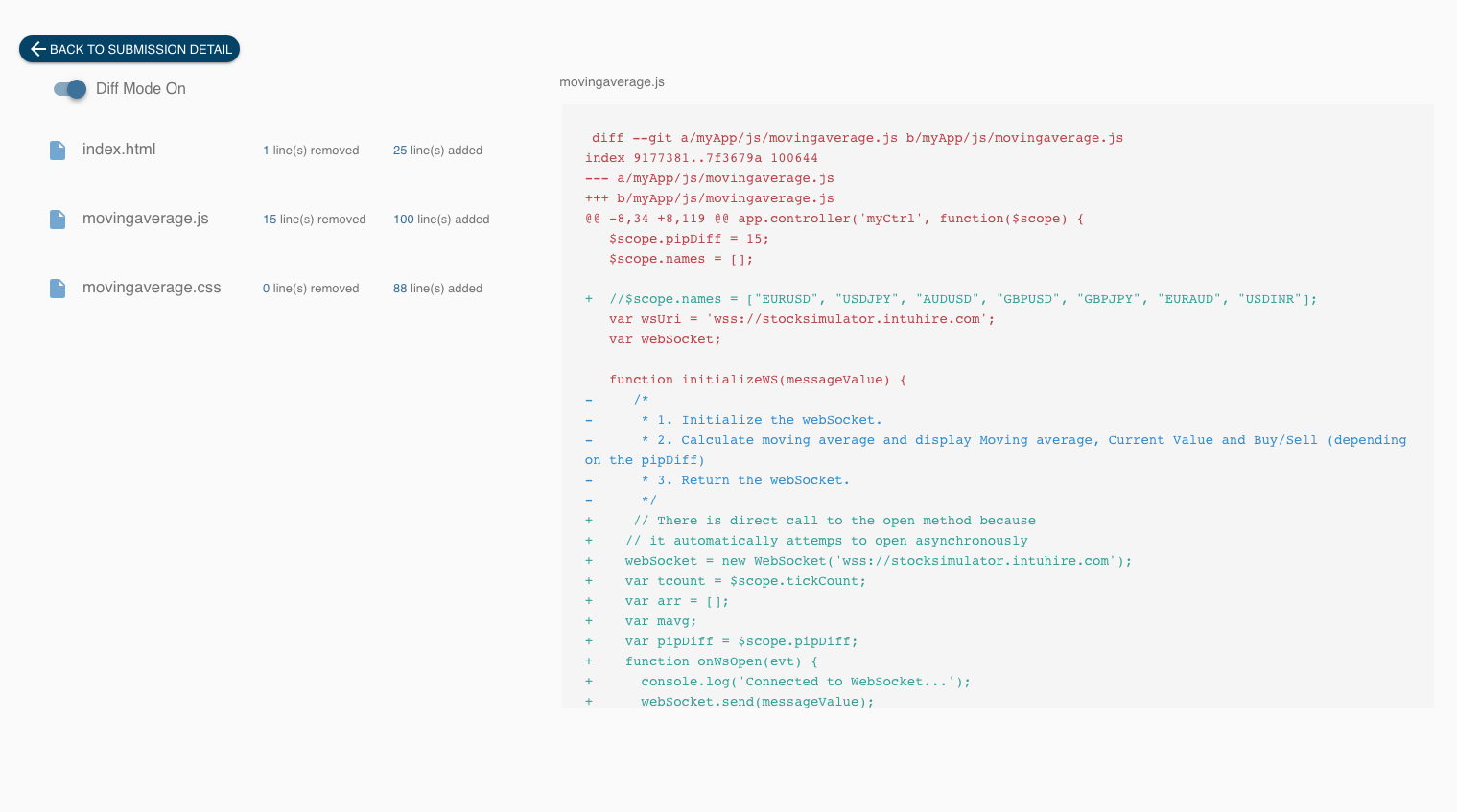Click the '$scope.names = [];' line
This screenshot has height=812, width=1457.
point(681,259)
